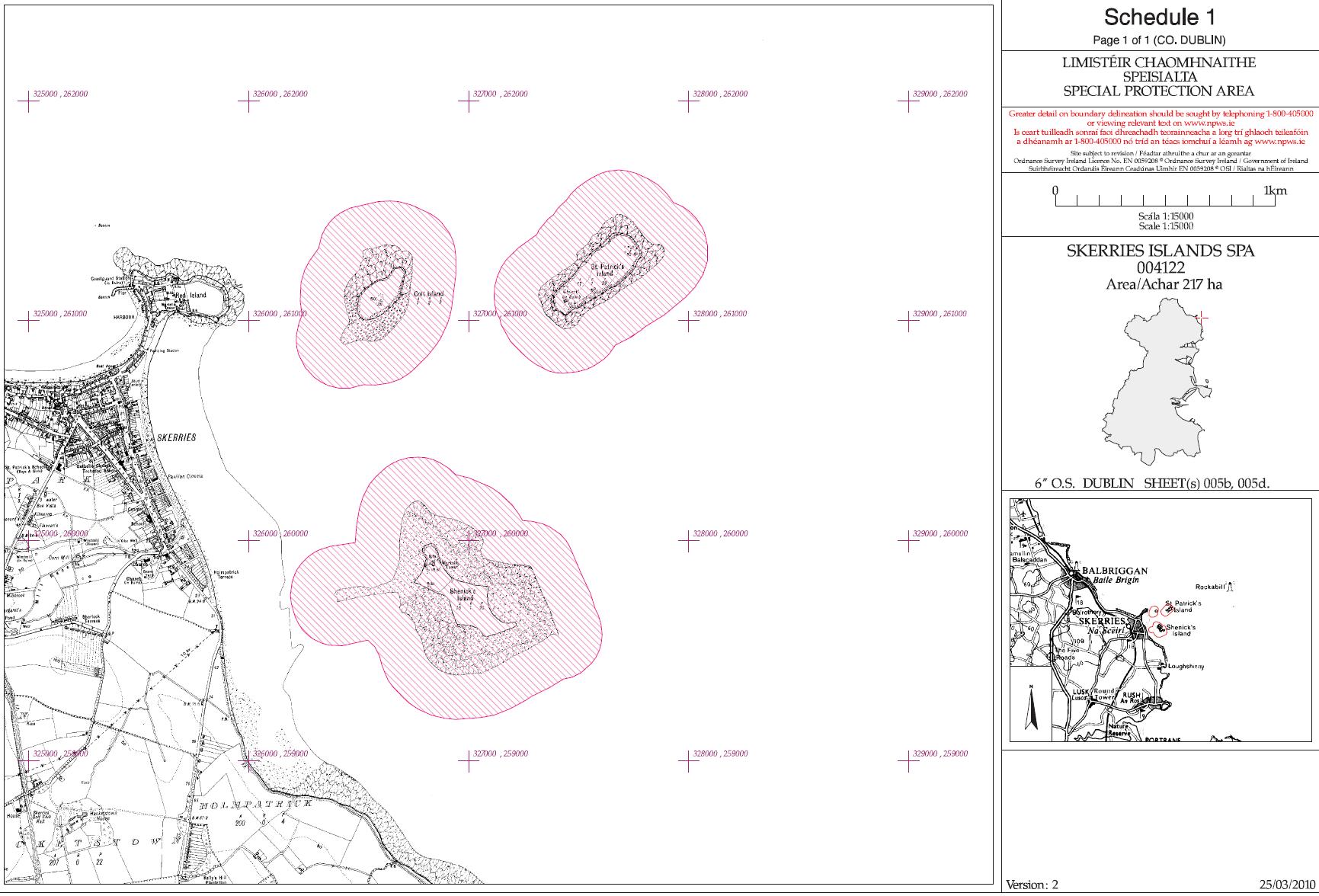The image size is (1319, 896).
Task: Click "BALBRIGGAN" on the inset map
Action: (1115, 571)
